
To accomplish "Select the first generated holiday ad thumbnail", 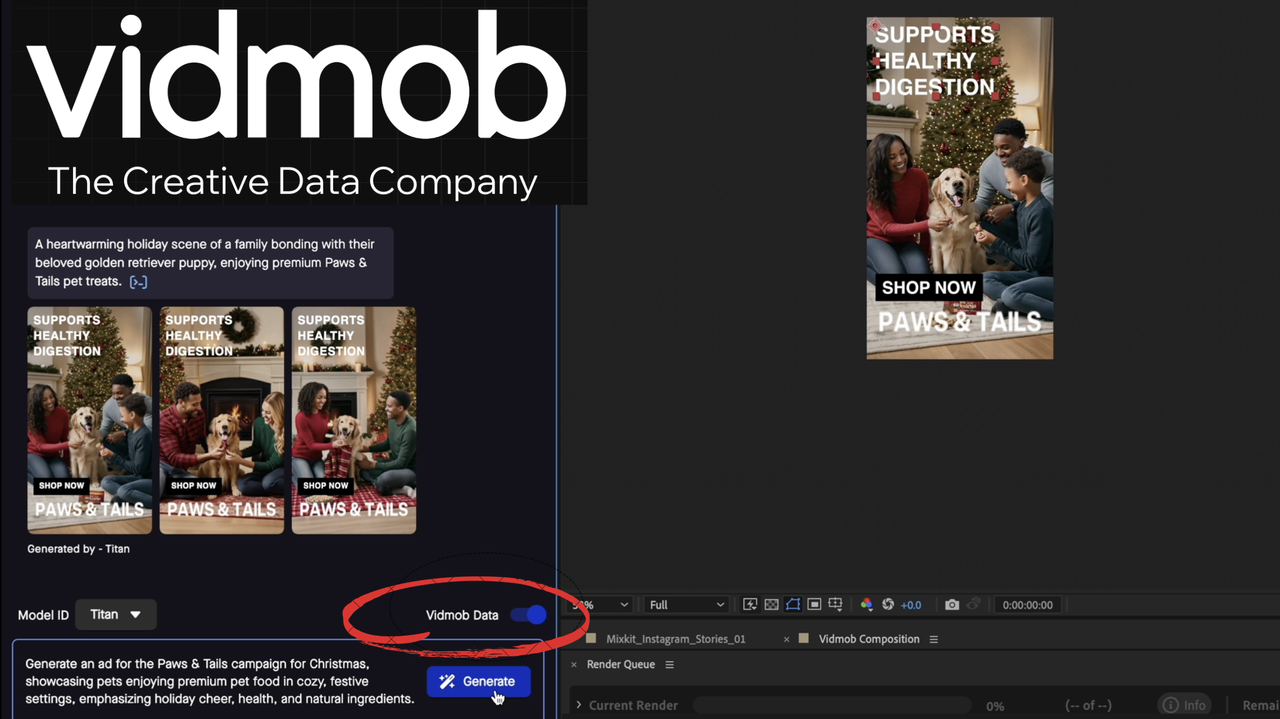I will point(89,419).
